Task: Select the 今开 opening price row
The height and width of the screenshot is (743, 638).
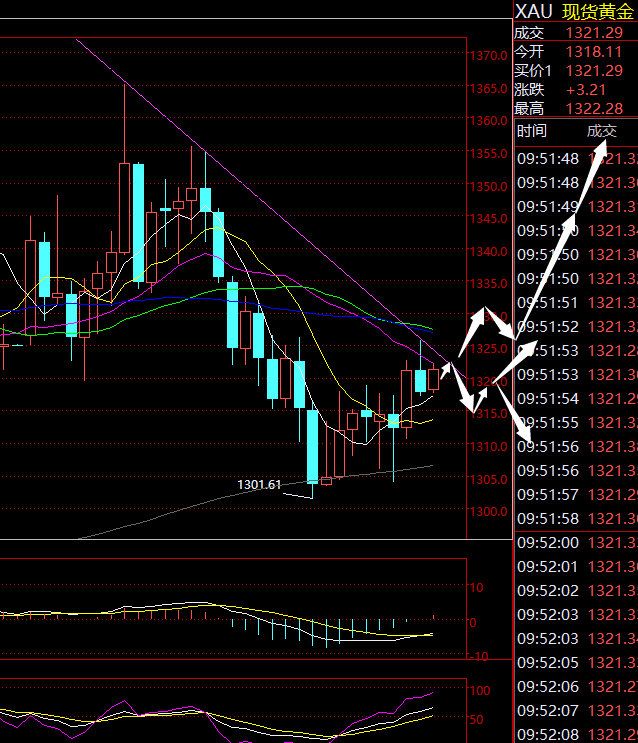Action: [575, 51]
